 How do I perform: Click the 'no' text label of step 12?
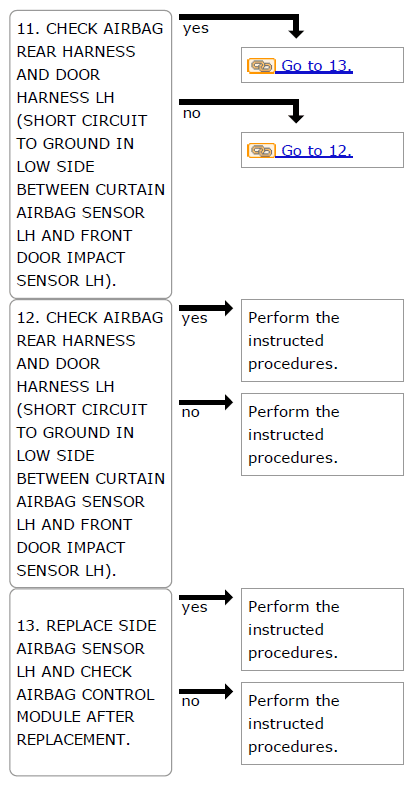click(x=190, y=413)
